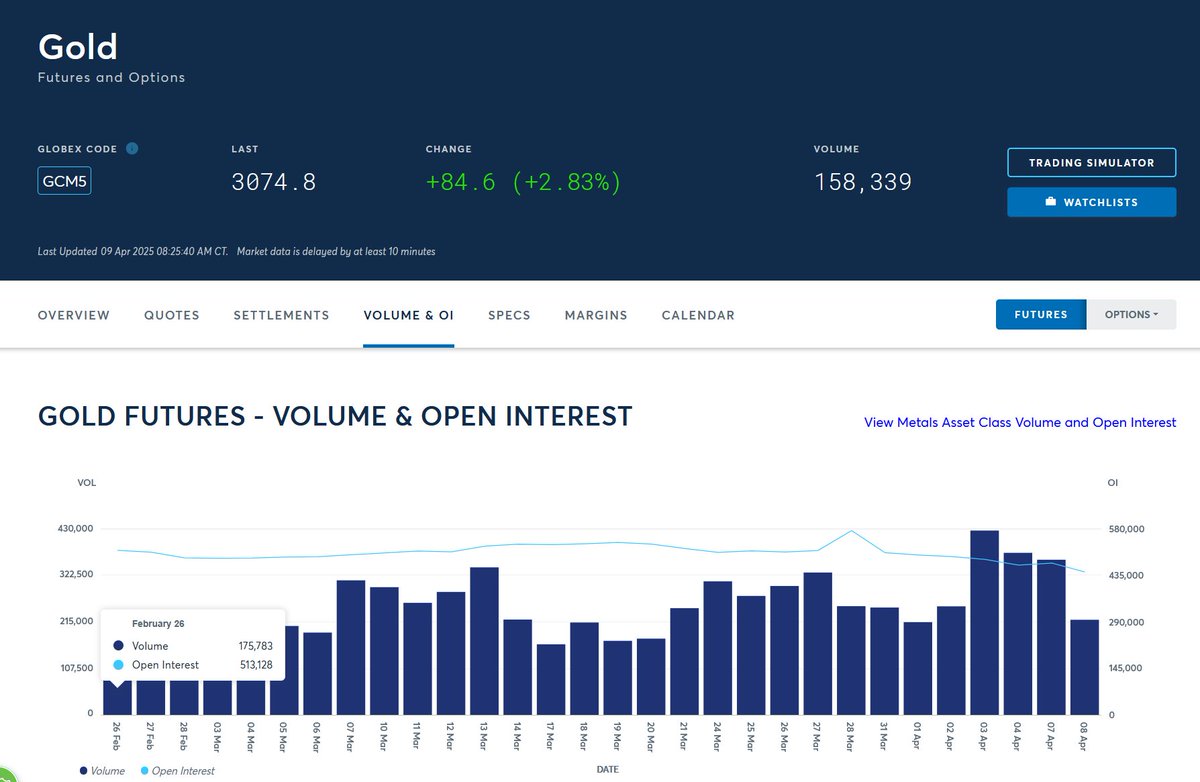
Task: Open the Calendar tab
Action: 698,315
